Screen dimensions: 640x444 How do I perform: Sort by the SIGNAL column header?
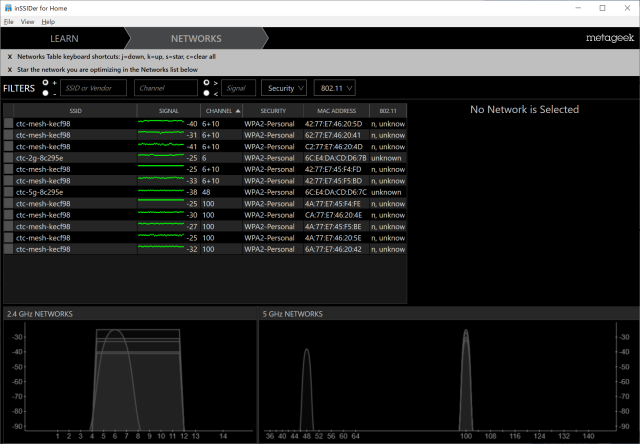coord(169,111)
